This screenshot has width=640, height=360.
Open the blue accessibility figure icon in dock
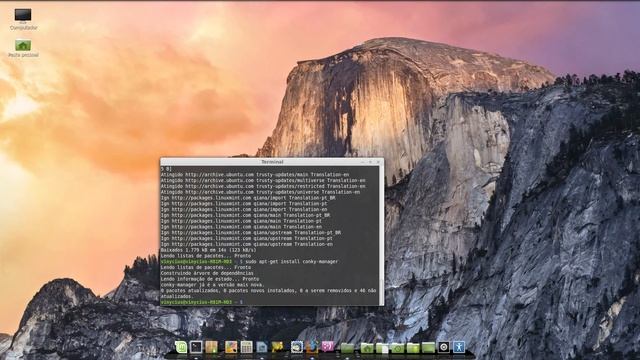pyautogui.click(x=459, y=347)
